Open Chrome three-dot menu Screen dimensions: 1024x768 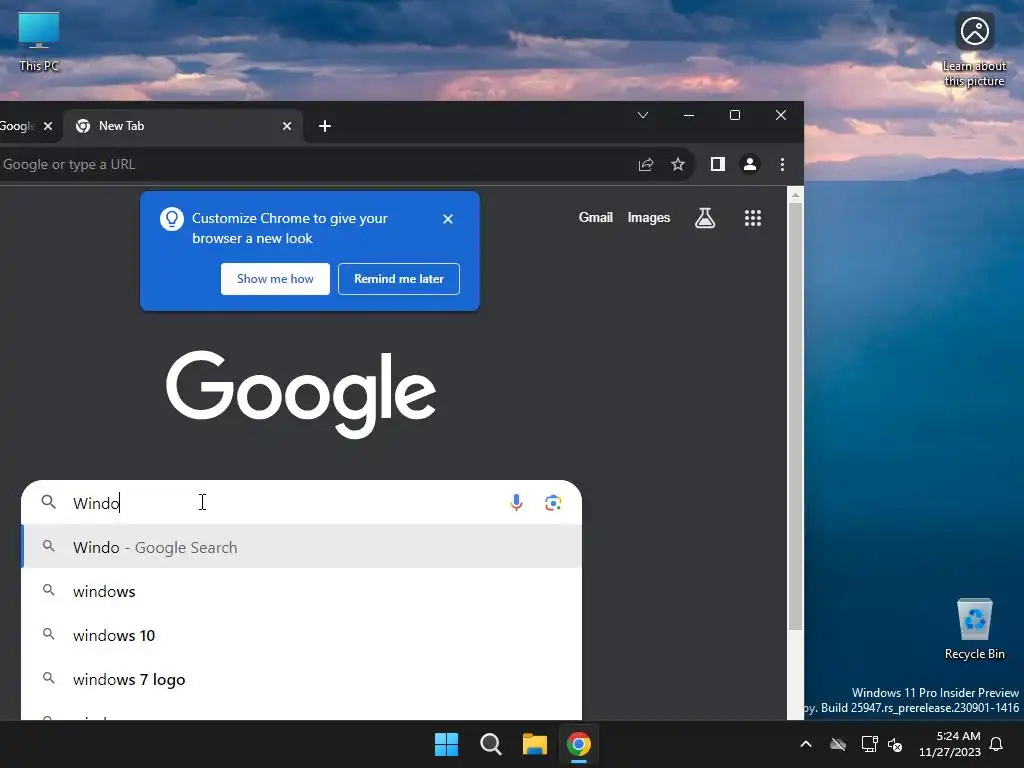(x=782, y=165)
